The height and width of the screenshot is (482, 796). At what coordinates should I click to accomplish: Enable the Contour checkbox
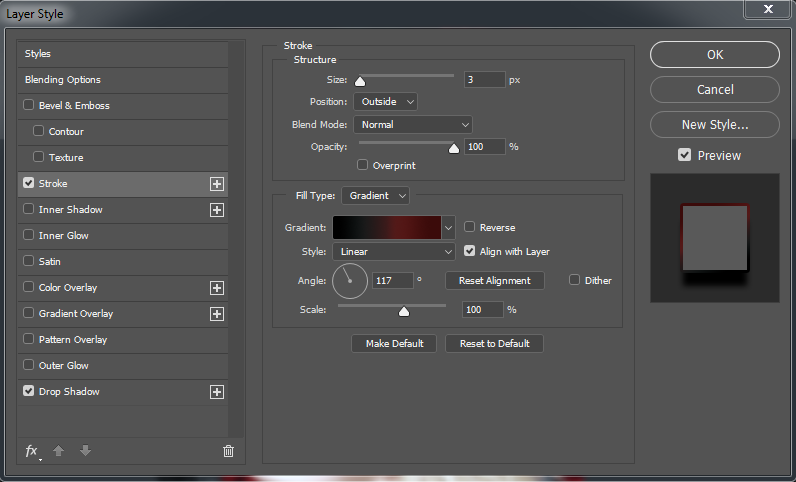point(39,131)
